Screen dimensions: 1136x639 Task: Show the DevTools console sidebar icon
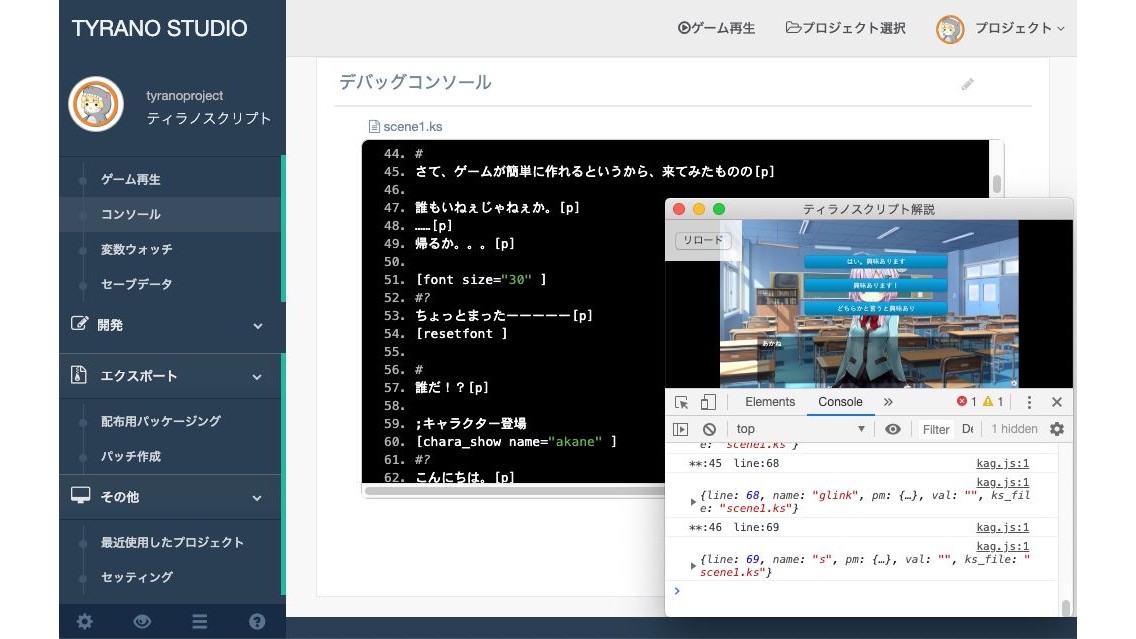tap(680, 429)
